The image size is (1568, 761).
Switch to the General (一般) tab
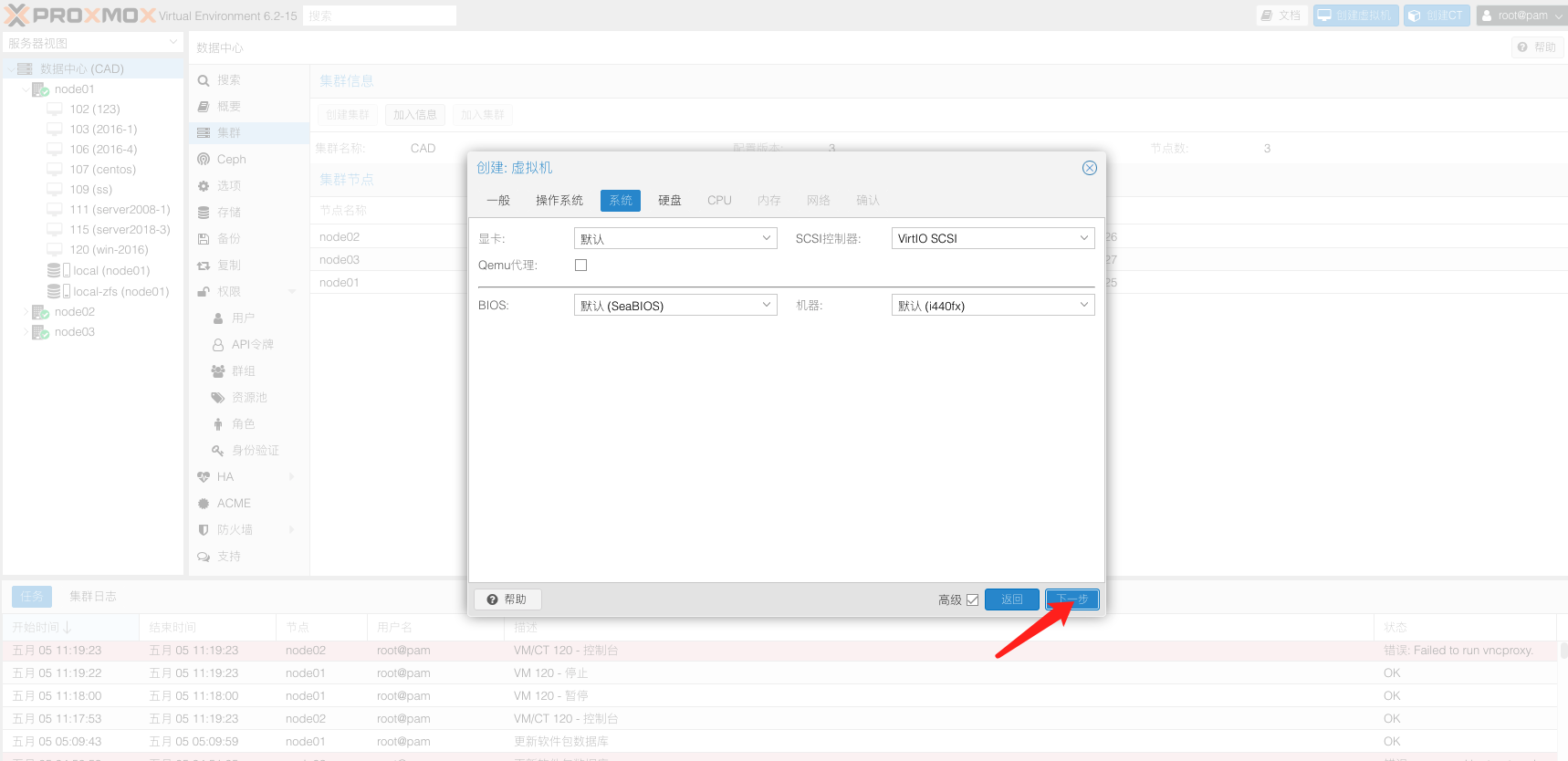pyautogui.click(x=498, y=200)
